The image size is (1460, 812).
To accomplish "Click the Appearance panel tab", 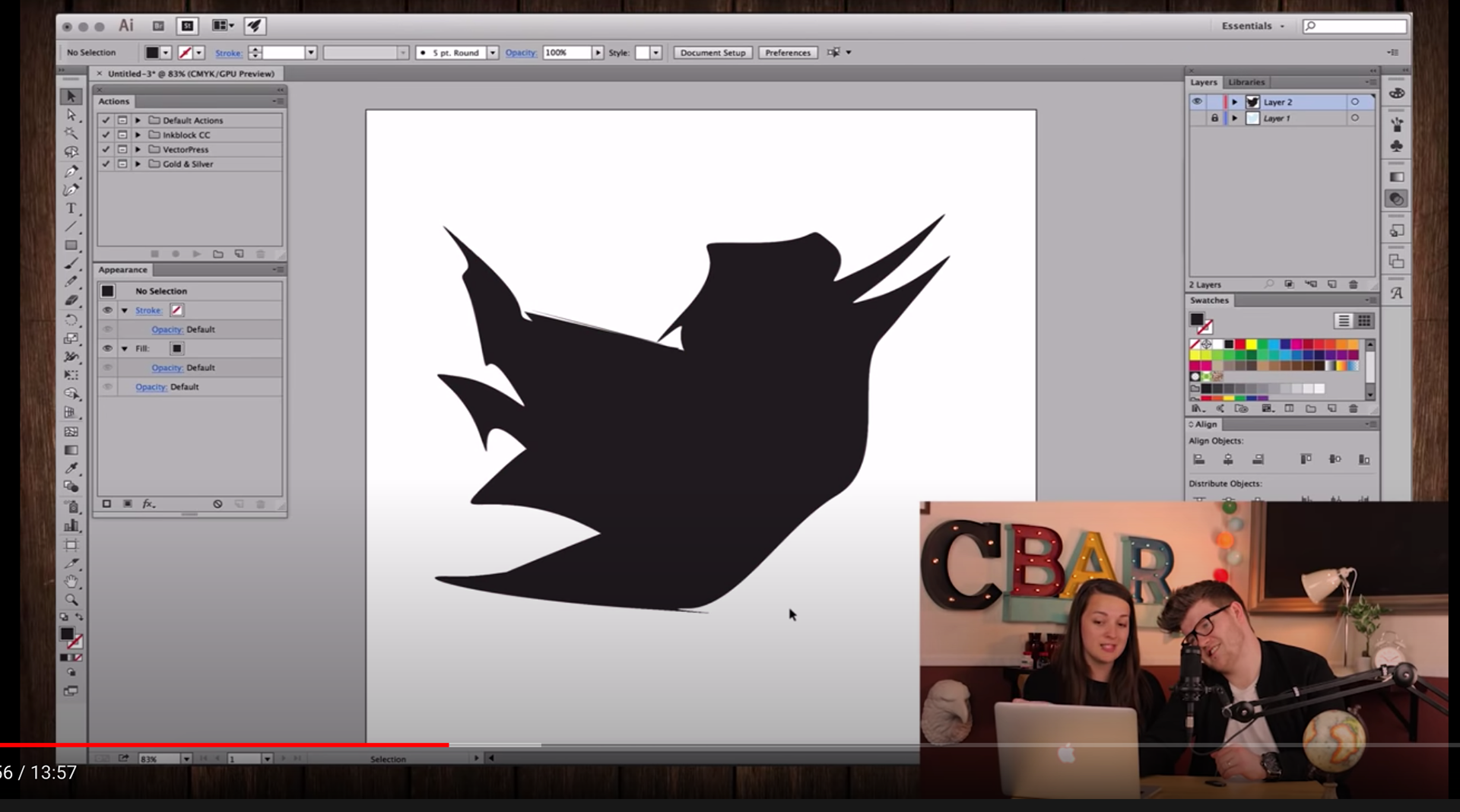I will (122, 270).
